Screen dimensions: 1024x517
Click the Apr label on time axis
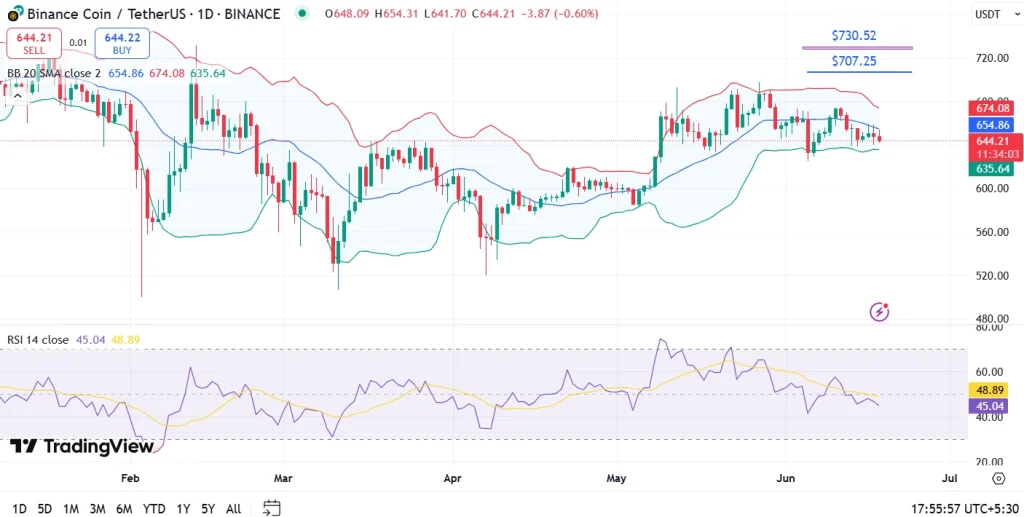(452, 478)
